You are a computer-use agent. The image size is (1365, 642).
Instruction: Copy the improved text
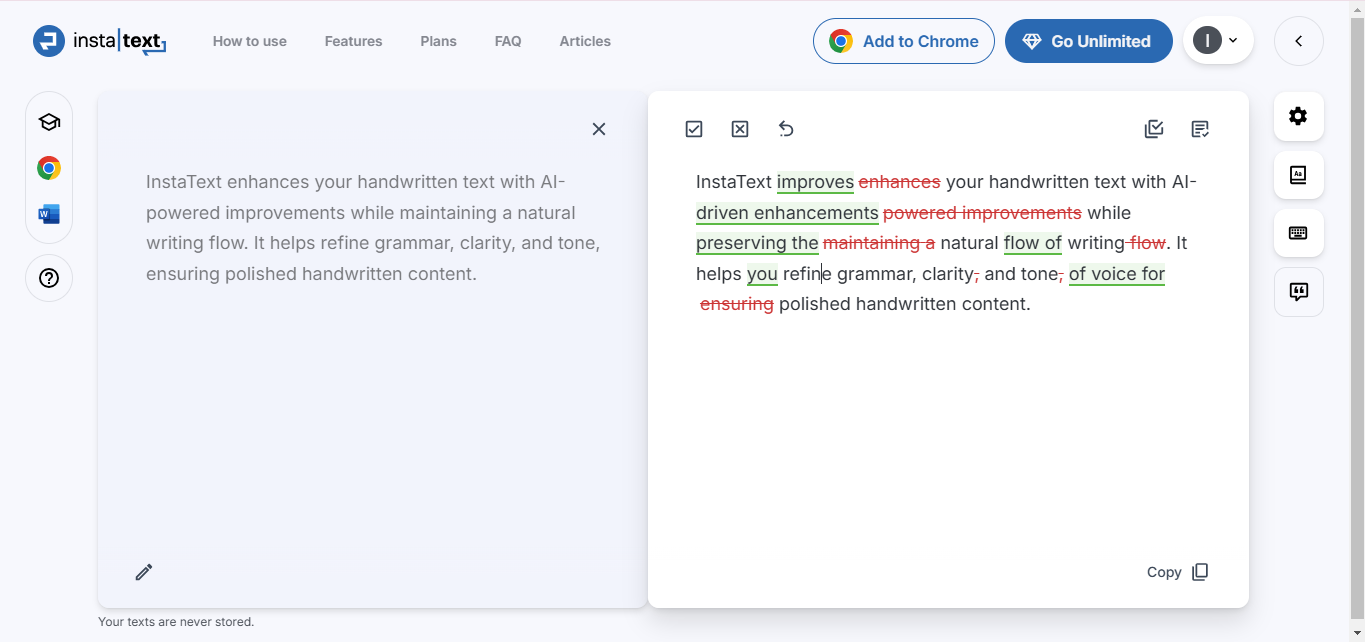pyautogui.click(x=1178, y=572)
